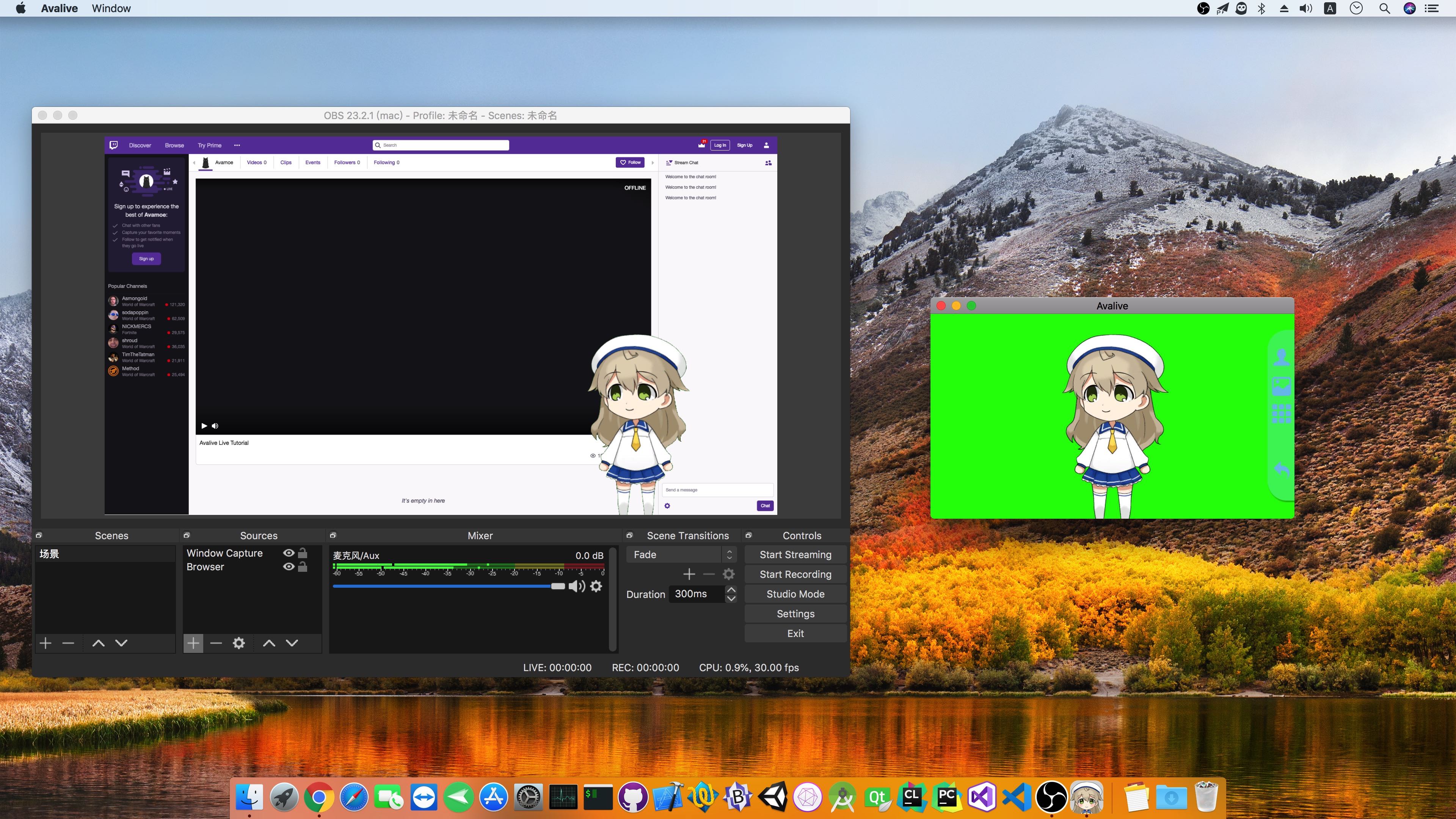This screenshot has height=819, width=1456.
Task: Toggle lock on the Window Capture source
Action: coord(303,553)
